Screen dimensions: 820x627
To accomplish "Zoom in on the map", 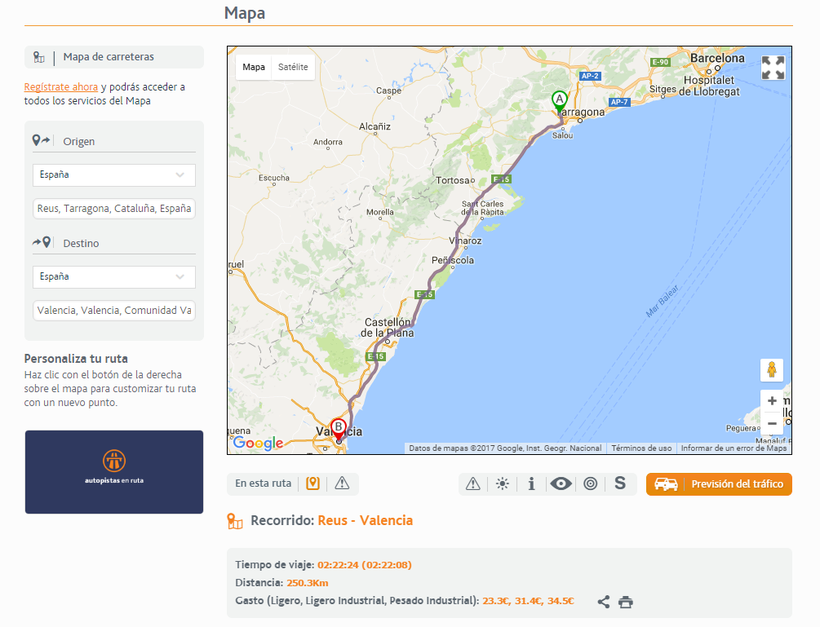I will [x=772, y=402].
